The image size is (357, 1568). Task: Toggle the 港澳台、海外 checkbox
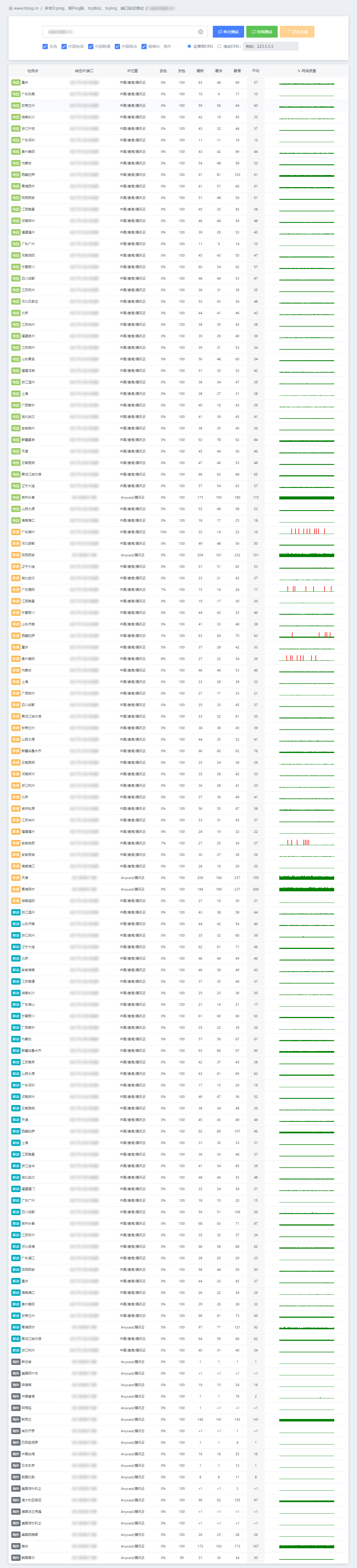144,46
